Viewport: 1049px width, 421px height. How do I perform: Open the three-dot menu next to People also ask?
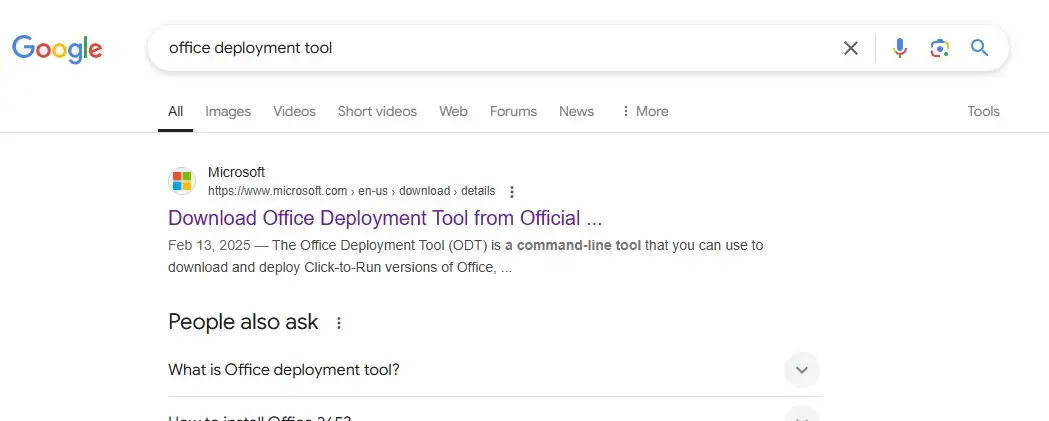339,323
